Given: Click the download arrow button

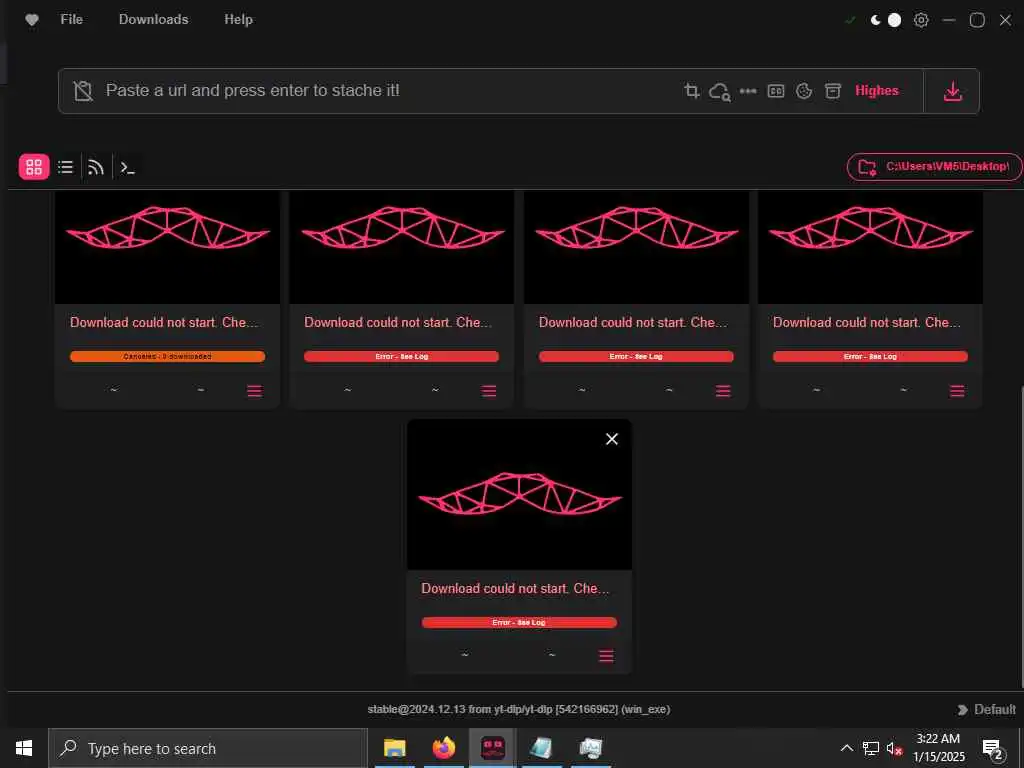Looking at the screenshot, I should coord(953,91).
